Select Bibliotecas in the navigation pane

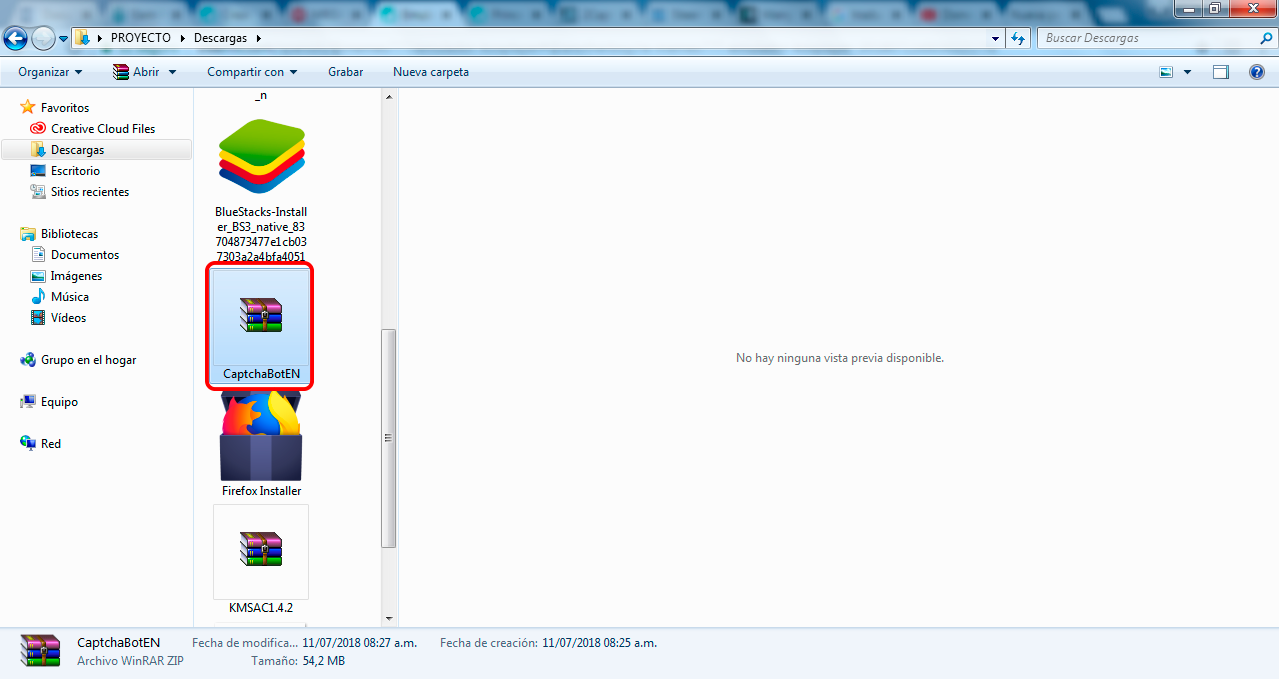pos(69,233)
